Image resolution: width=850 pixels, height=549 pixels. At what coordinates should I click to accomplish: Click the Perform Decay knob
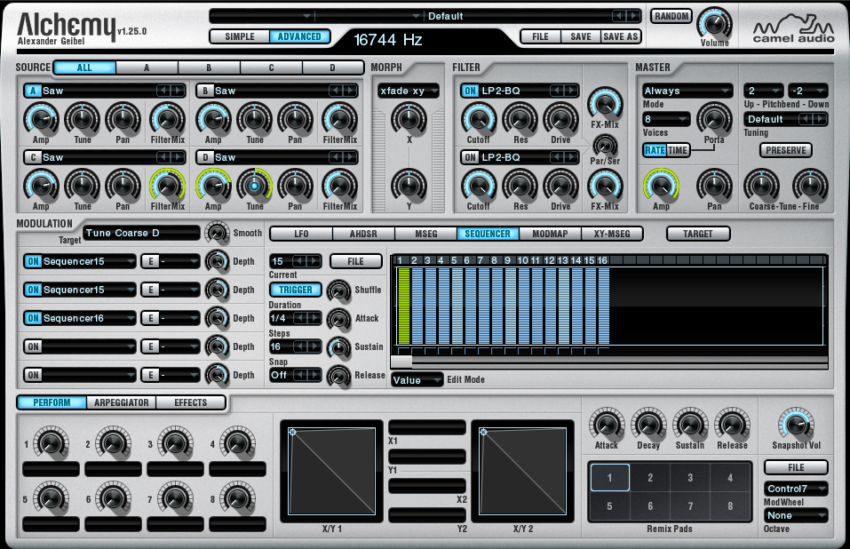tap(648, 424)
